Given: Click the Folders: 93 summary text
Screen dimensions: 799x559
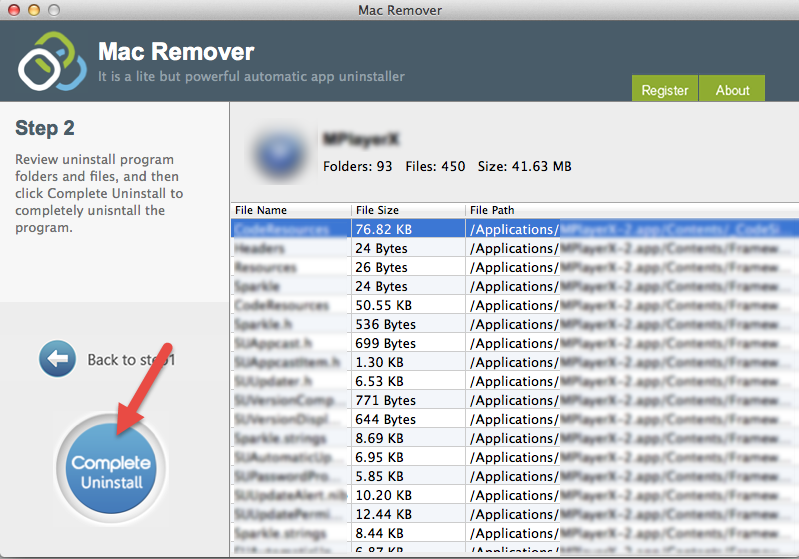Looking at the screenshot, I should tap(357, 166).
